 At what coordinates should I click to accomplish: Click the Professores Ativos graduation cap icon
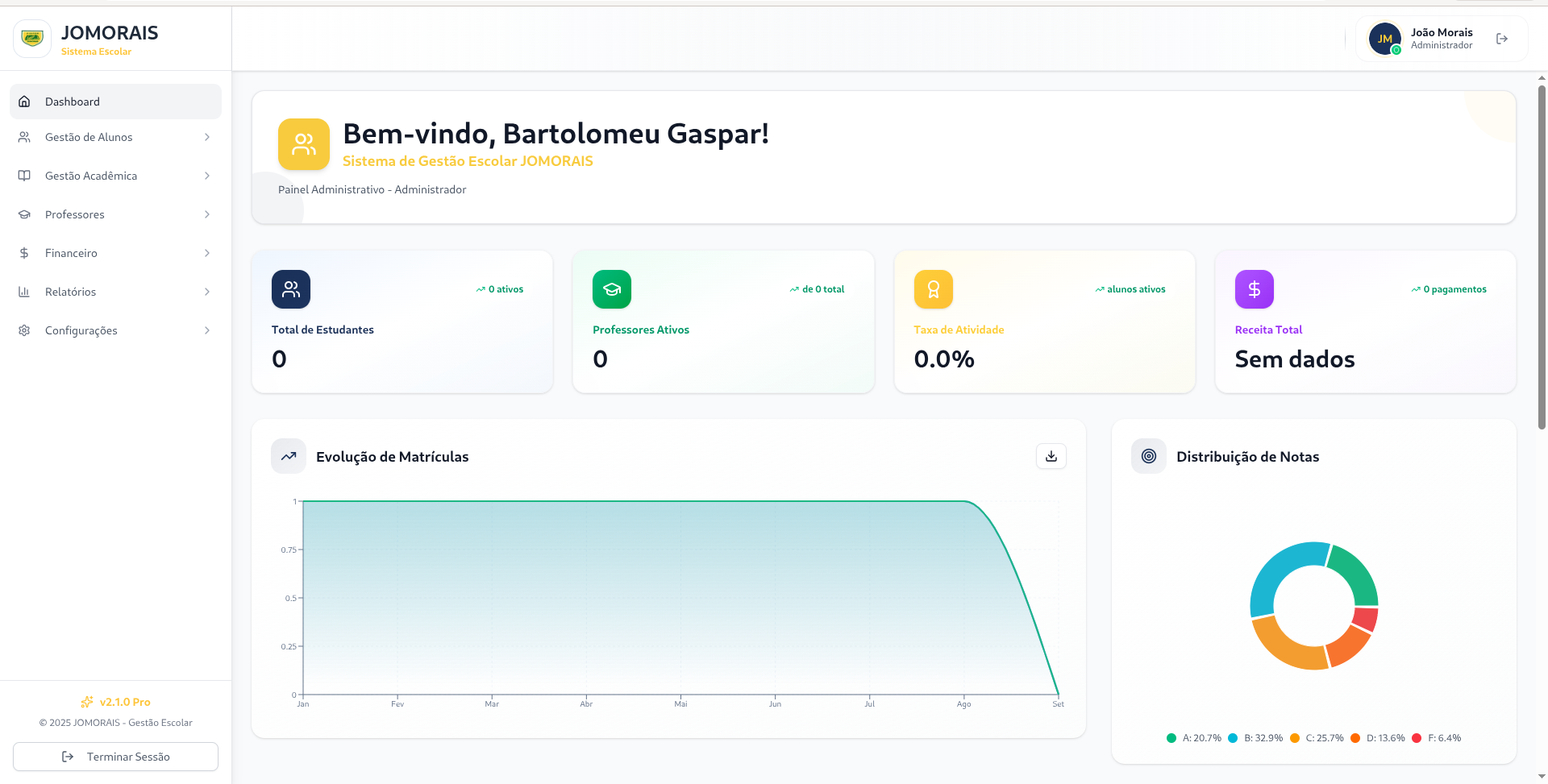(x=612, y=289)
